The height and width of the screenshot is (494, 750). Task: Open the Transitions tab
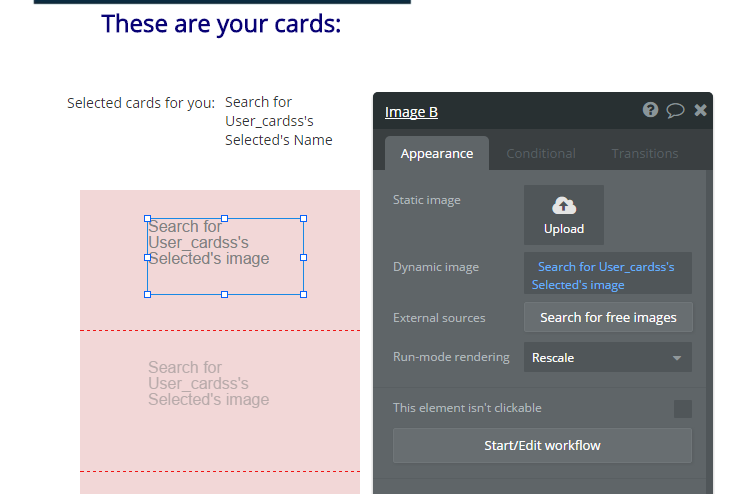(x=645, y=154)
